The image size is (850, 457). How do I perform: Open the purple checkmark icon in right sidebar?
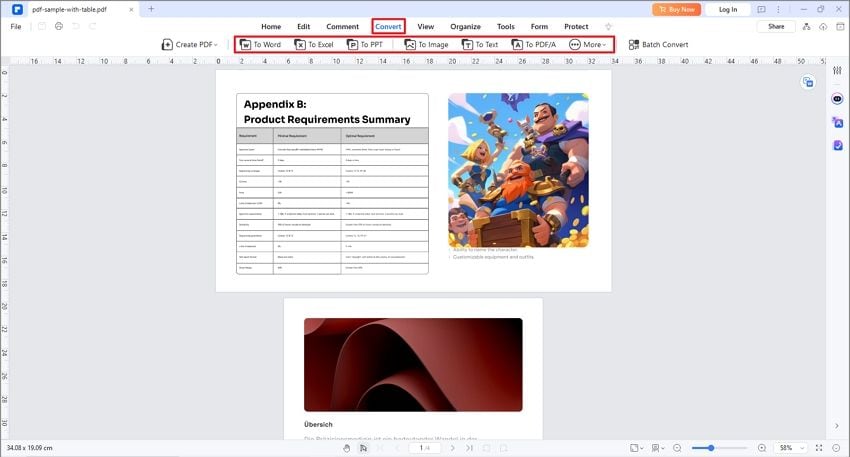pyautogui.click(x=838, y=145)
